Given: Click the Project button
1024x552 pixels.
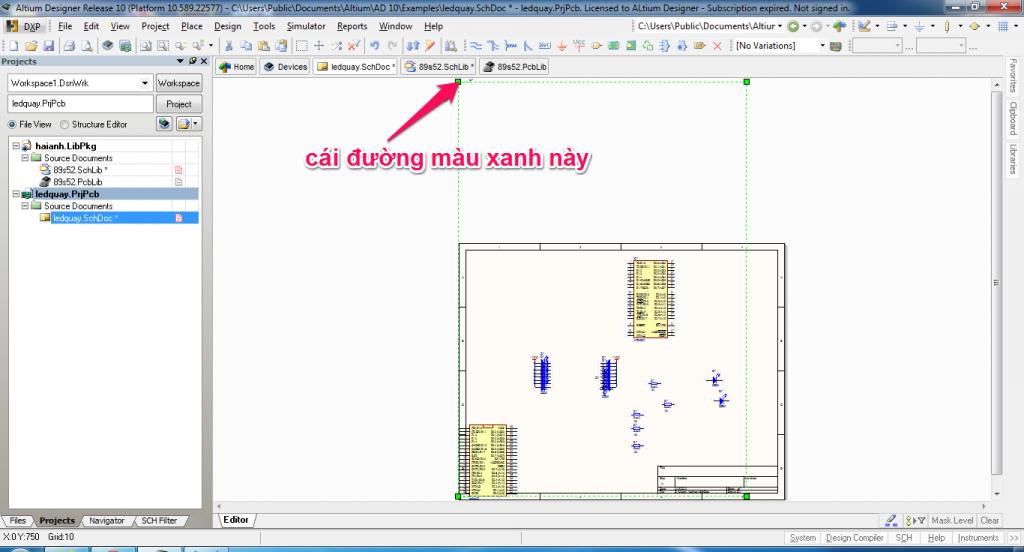Looking at the screenshot, I should [178, 104].
